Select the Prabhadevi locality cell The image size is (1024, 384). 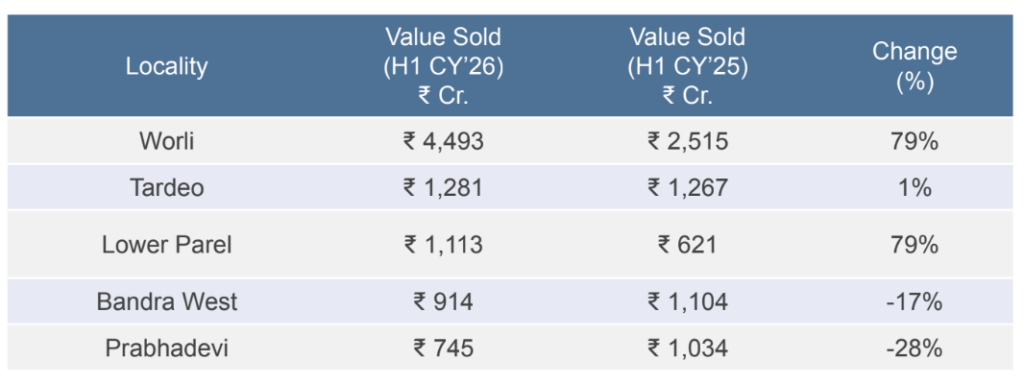167,348
